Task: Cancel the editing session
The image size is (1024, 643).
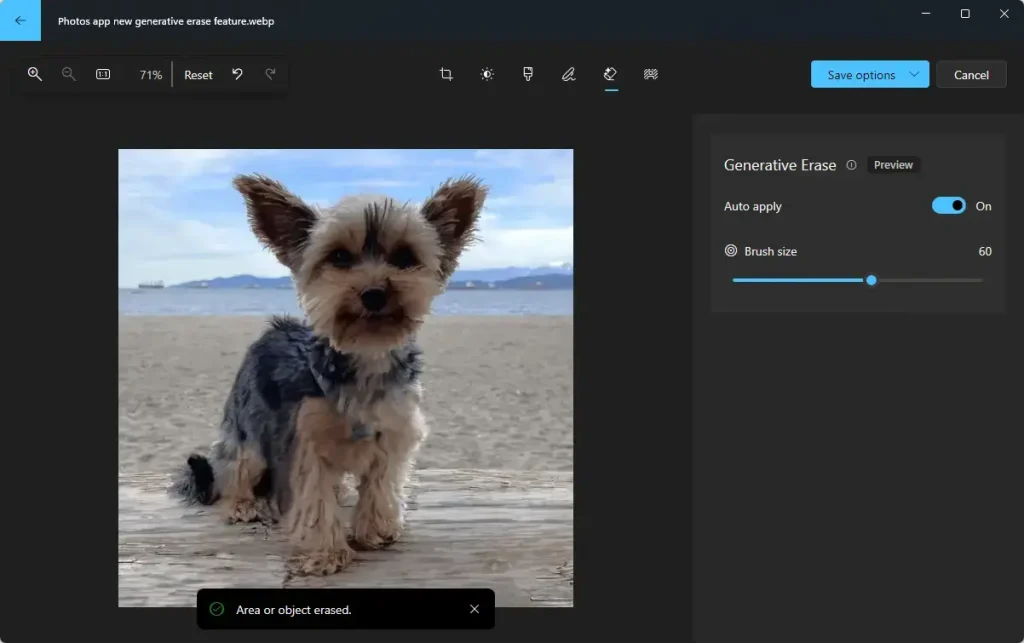Action: [971, 75]
